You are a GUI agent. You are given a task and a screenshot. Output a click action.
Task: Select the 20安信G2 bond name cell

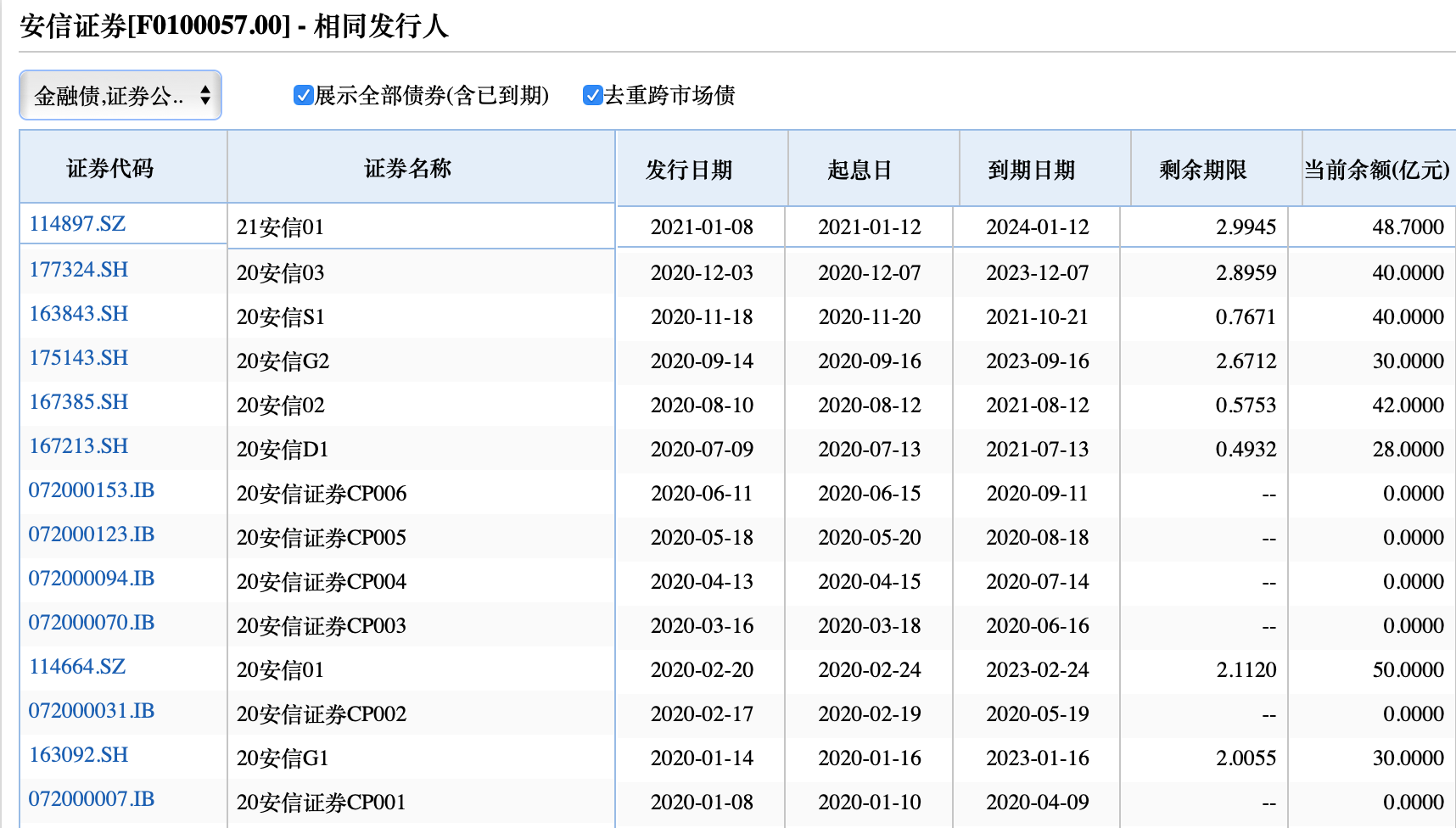[x=421, y=361]
